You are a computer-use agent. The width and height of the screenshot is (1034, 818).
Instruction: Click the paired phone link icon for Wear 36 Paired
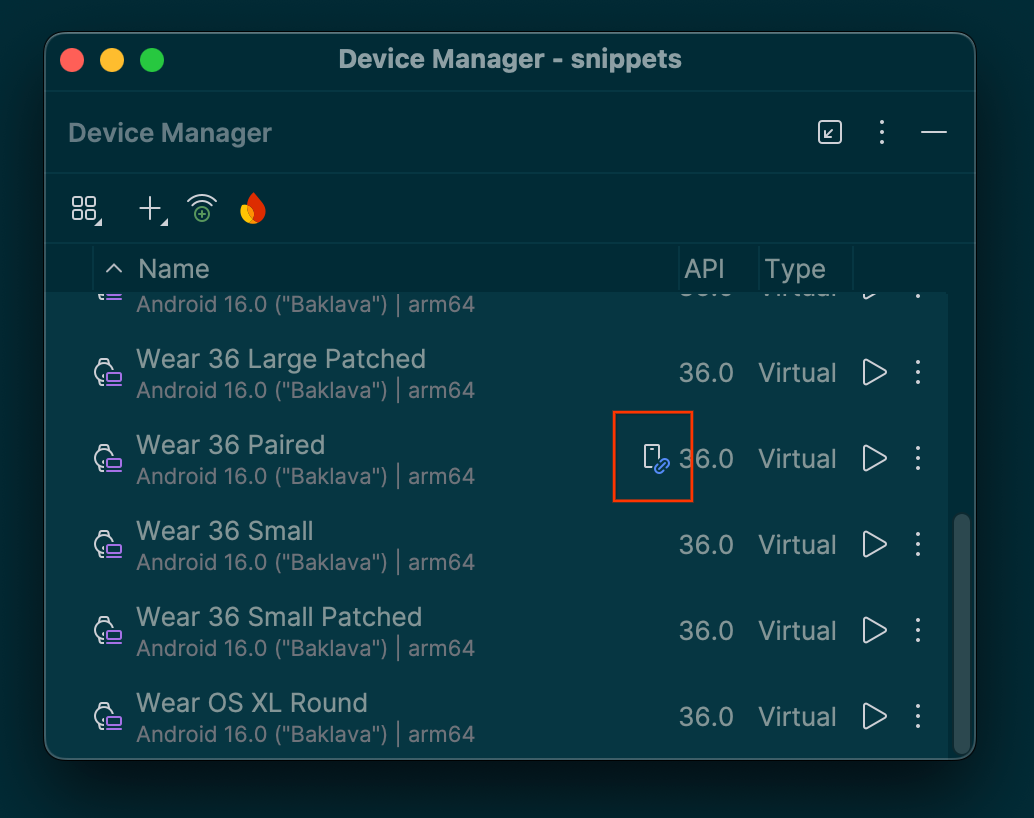(652, 457)
